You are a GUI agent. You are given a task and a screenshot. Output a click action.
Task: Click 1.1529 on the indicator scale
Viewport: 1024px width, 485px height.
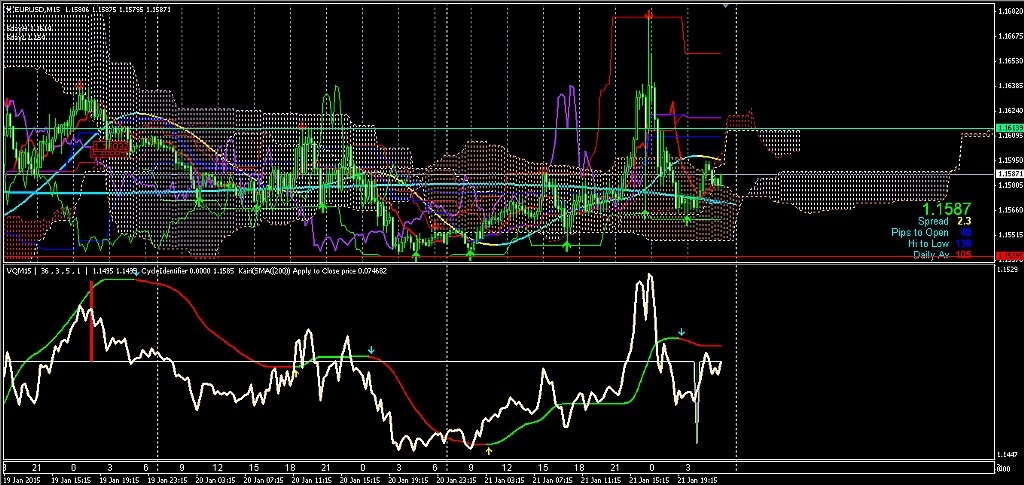1008,269
